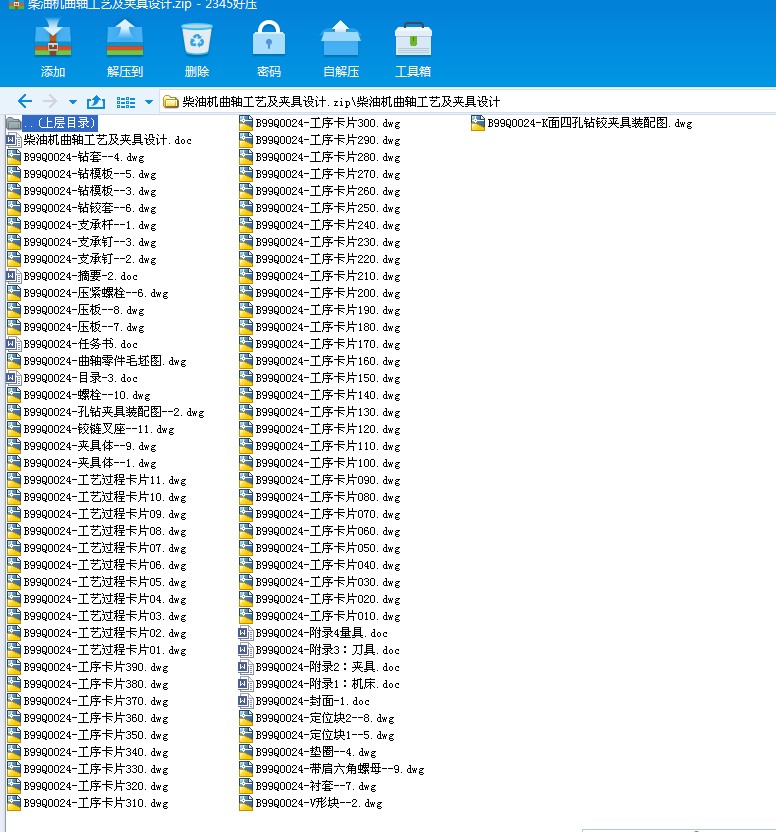
Task: Click the forward navigation arrow
Action: pos(50,101)
